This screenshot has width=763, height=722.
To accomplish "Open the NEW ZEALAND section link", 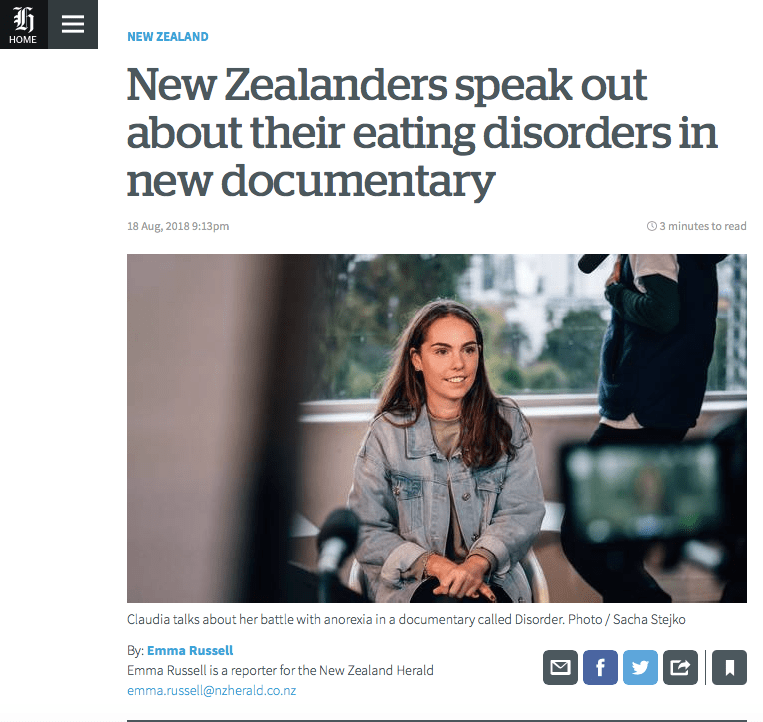I will tap(167, 36).
